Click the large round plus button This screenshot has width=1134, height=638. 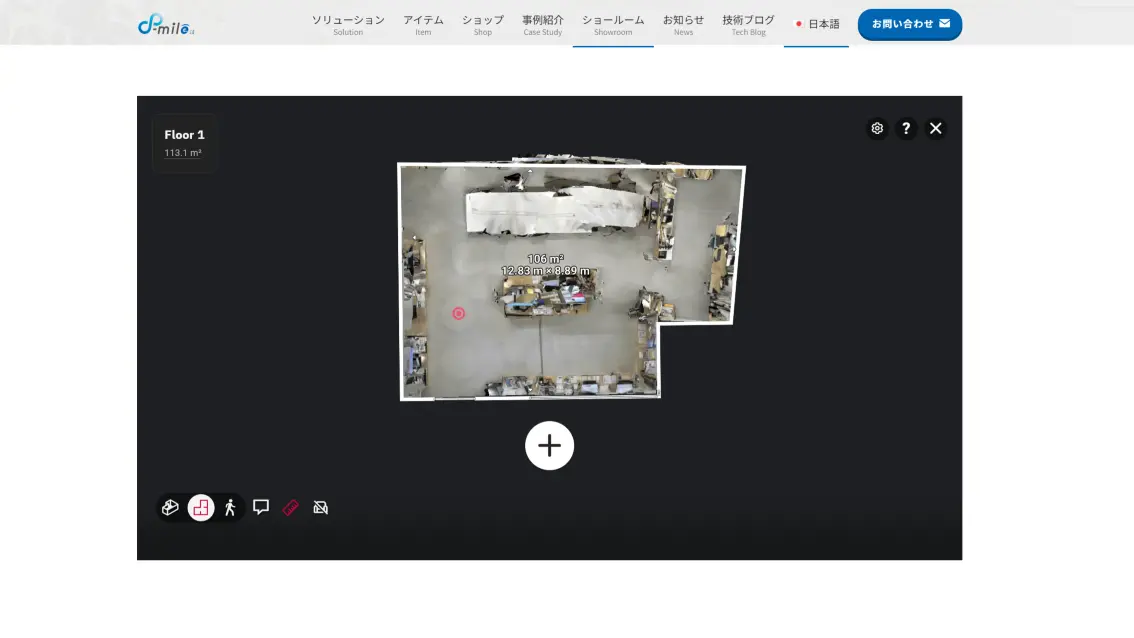click(x=549, y=445)
